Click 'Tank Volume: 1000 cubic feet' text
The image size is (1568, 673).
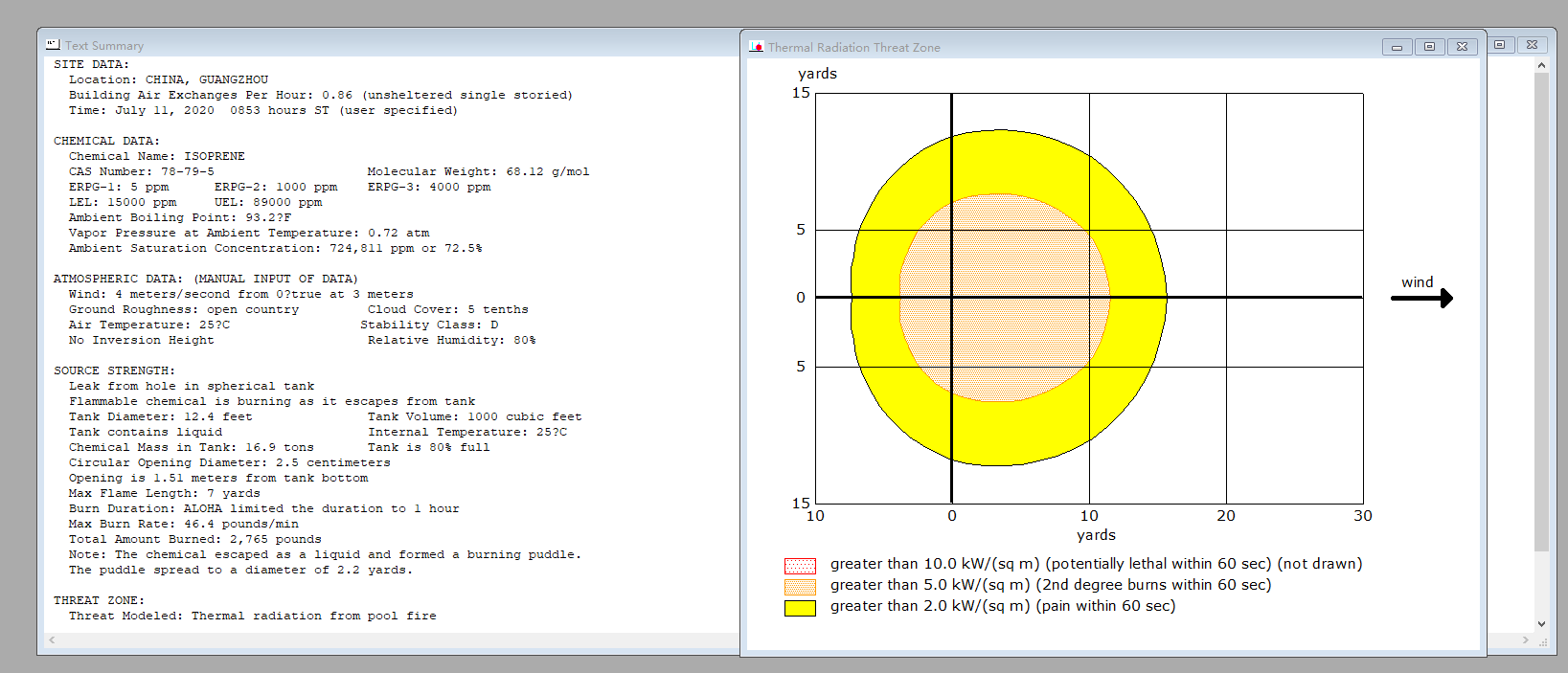tap(474, 416)
